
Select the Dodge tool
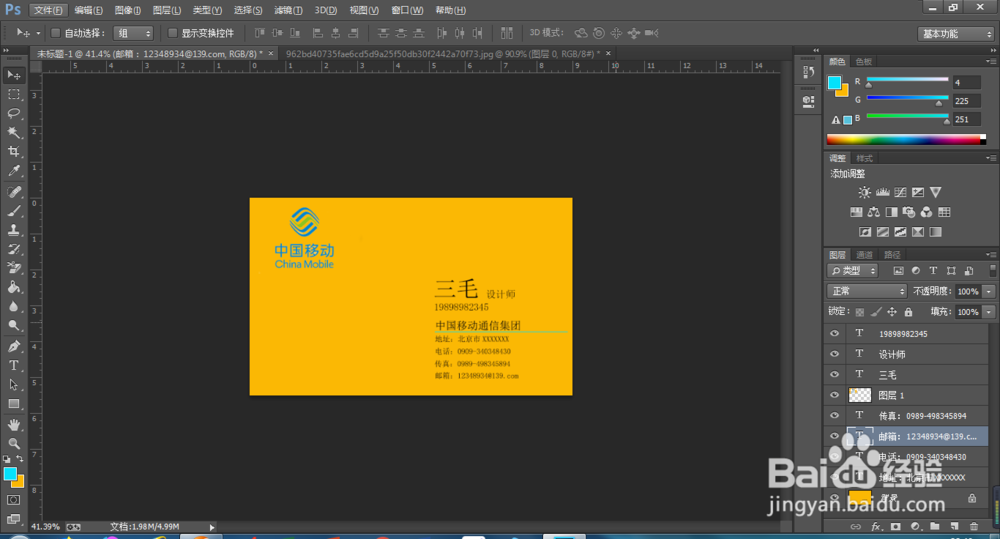[13, 325]
